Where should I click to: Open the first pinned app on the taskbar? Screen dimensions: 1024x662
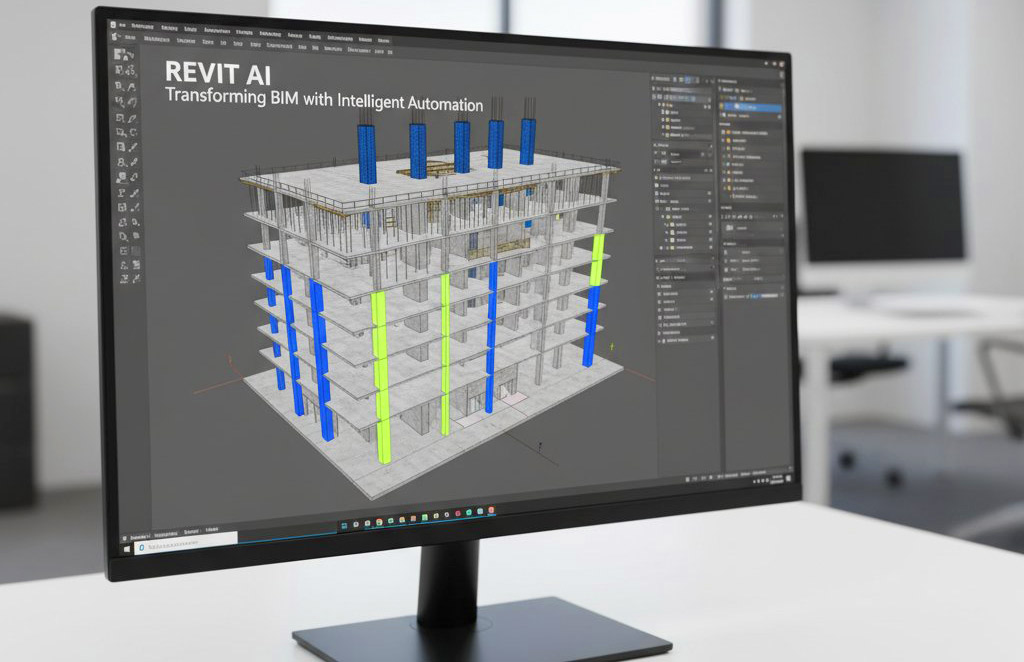pyautogui.click(x=344, y=524)
